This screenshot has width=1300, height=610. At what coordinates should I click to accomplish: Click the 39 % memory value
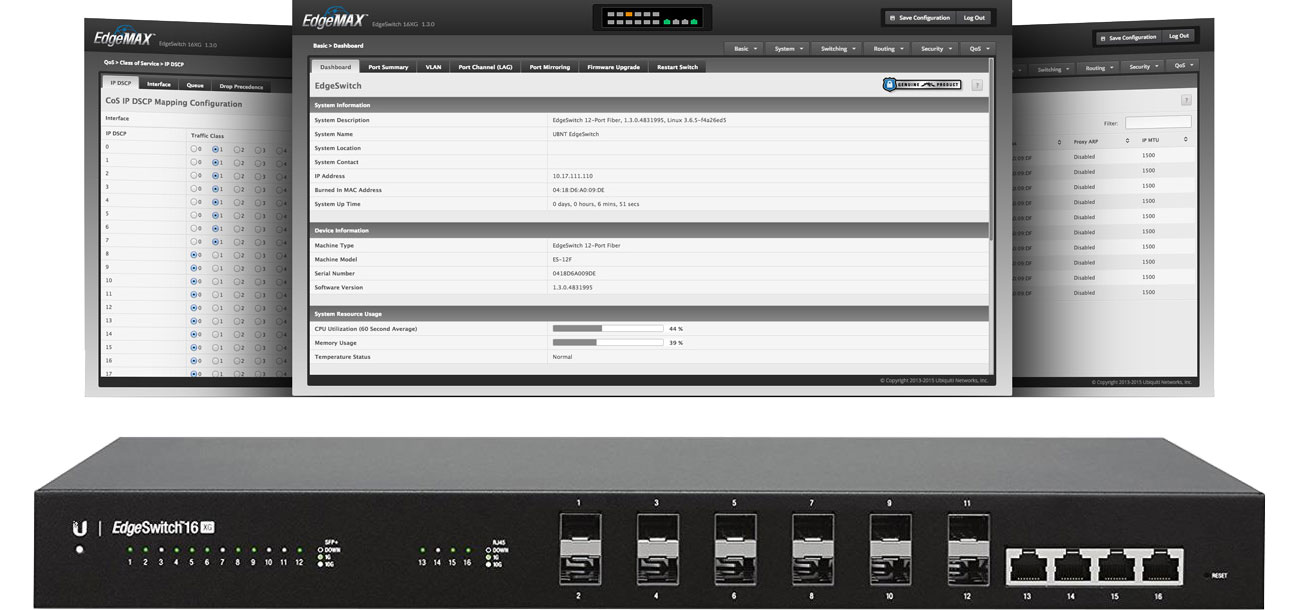tap(676, 342)
